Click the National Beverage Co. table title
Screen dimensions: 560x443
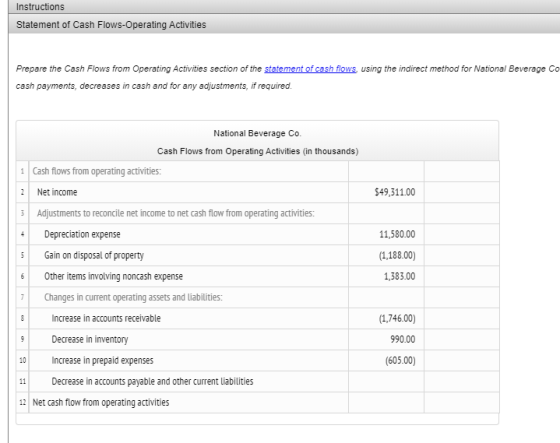258,133
